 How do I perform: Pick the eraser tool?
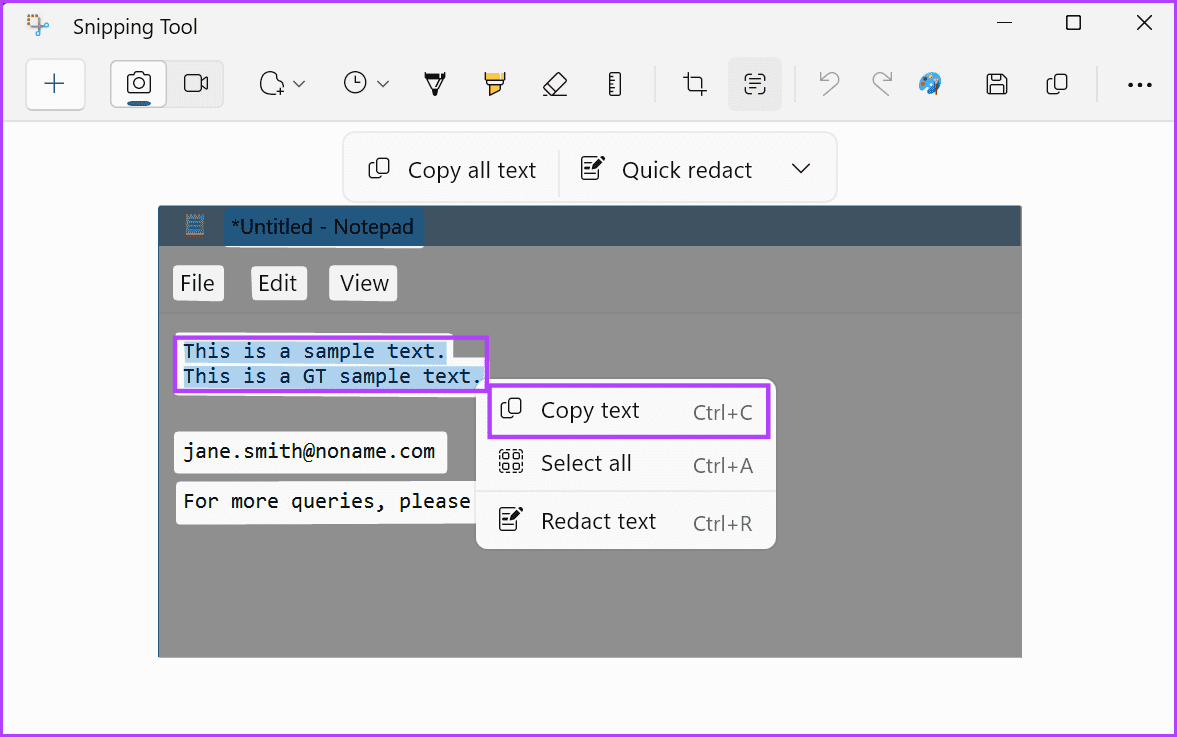555,84
